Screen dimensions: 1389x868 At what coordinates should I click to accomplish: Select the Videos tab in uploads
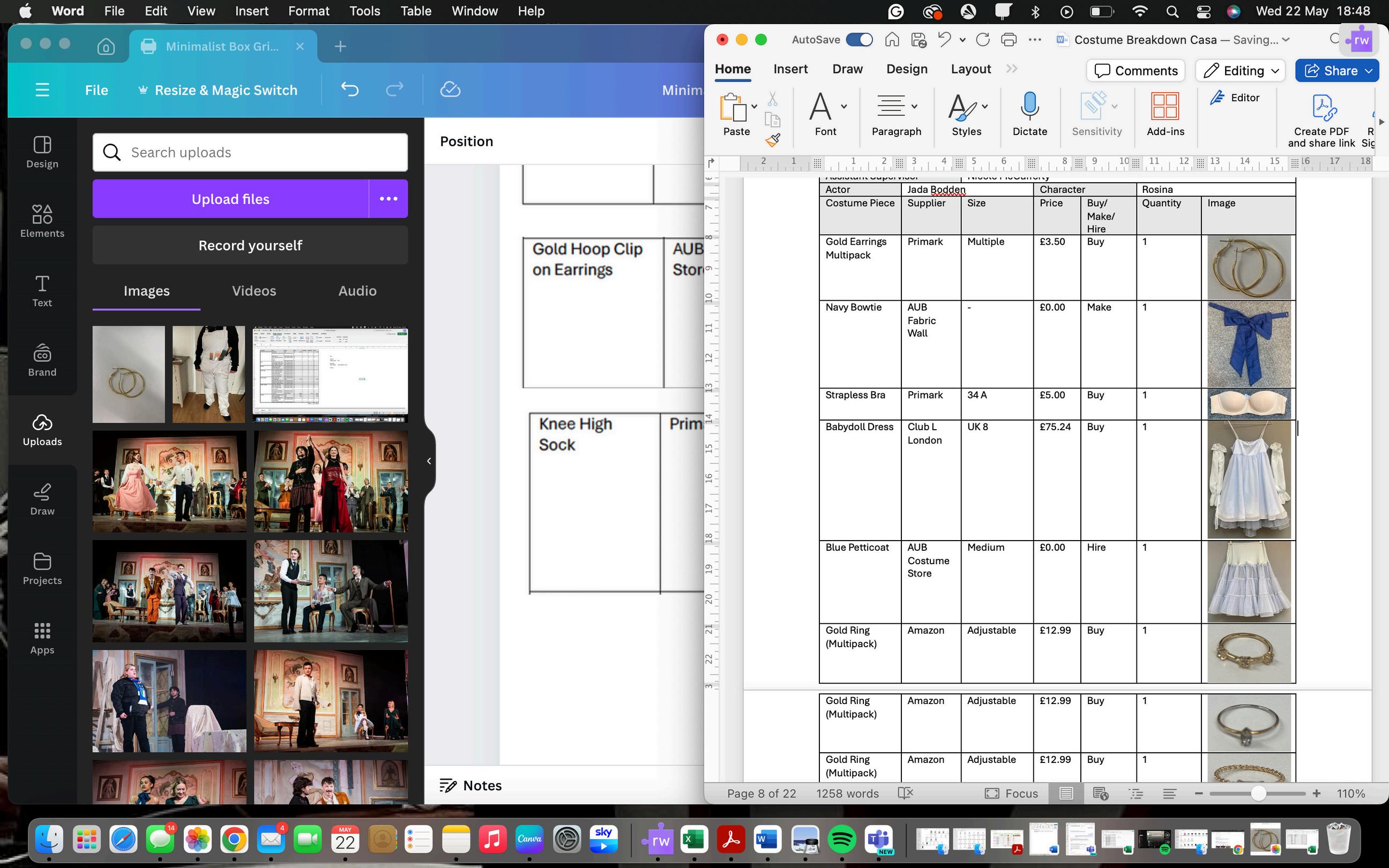click(253, 291)
